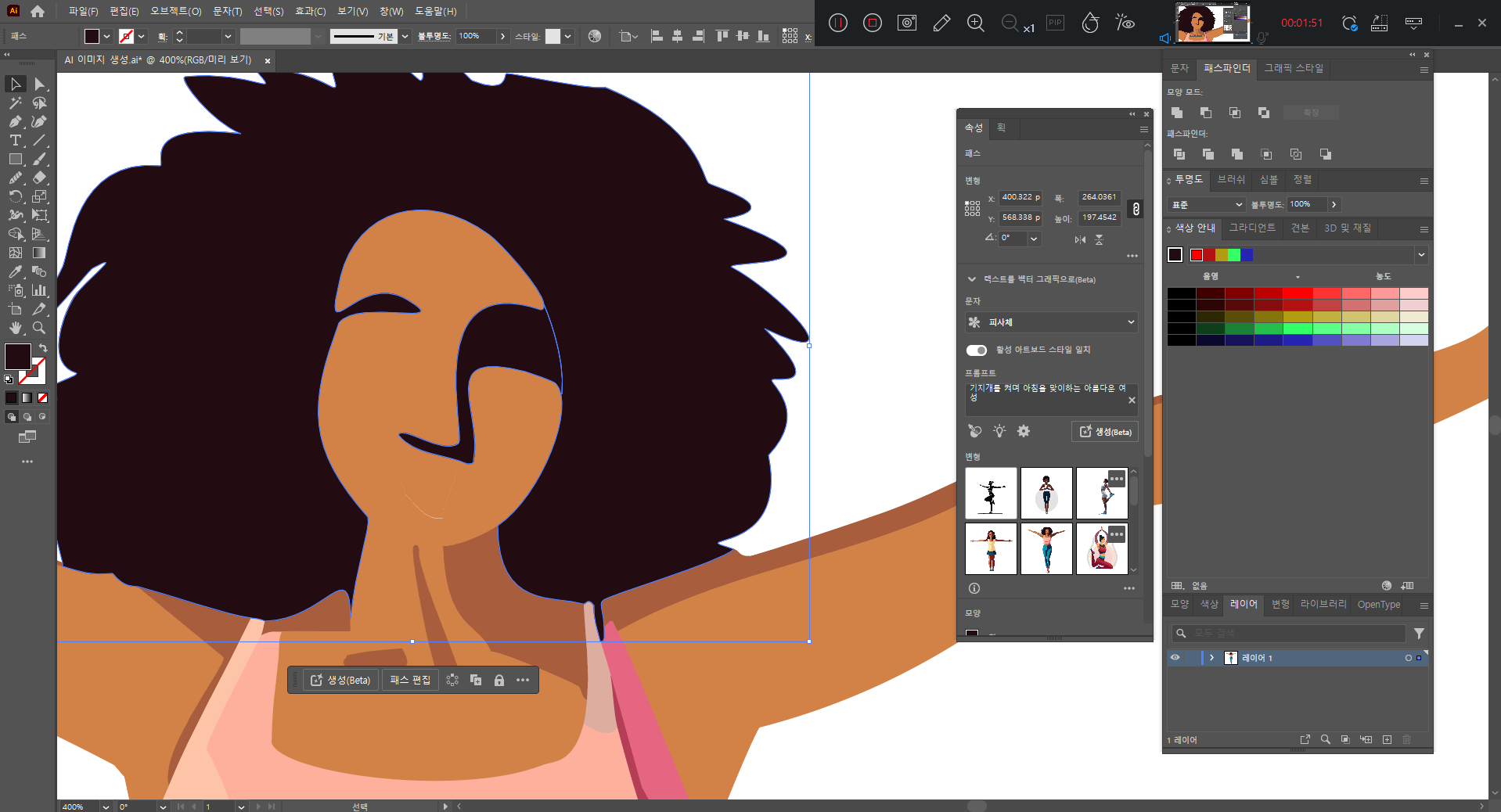The image size is (1501, 812).
Task: Click the 생성(Beta) button in properties panel
Action: click(1104, 432)
